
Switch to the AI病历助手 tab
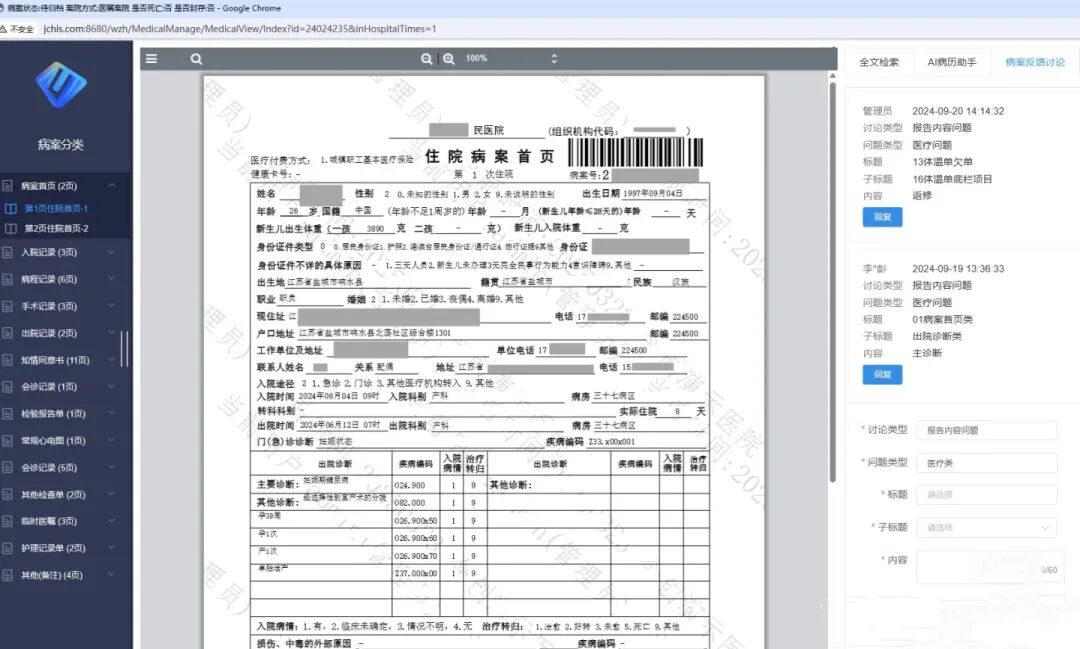tap(952, 62)
